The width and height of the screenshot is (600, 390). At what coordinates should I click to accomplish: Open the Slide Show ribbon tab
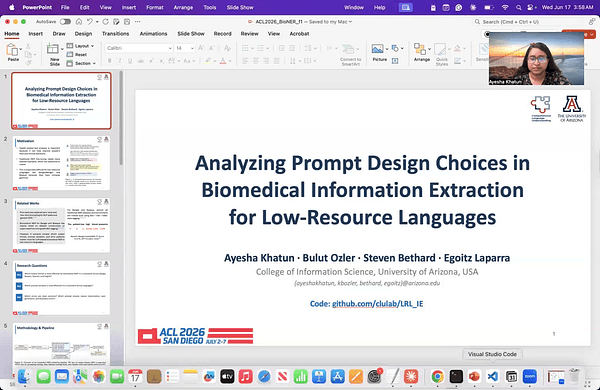(191, 34)
